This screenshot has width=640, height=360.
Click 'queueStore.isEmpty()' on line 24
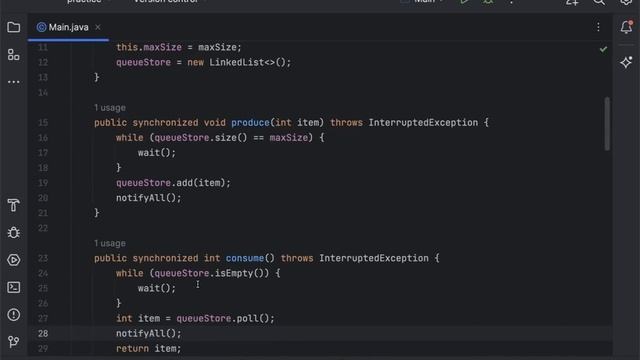(209, 273)
